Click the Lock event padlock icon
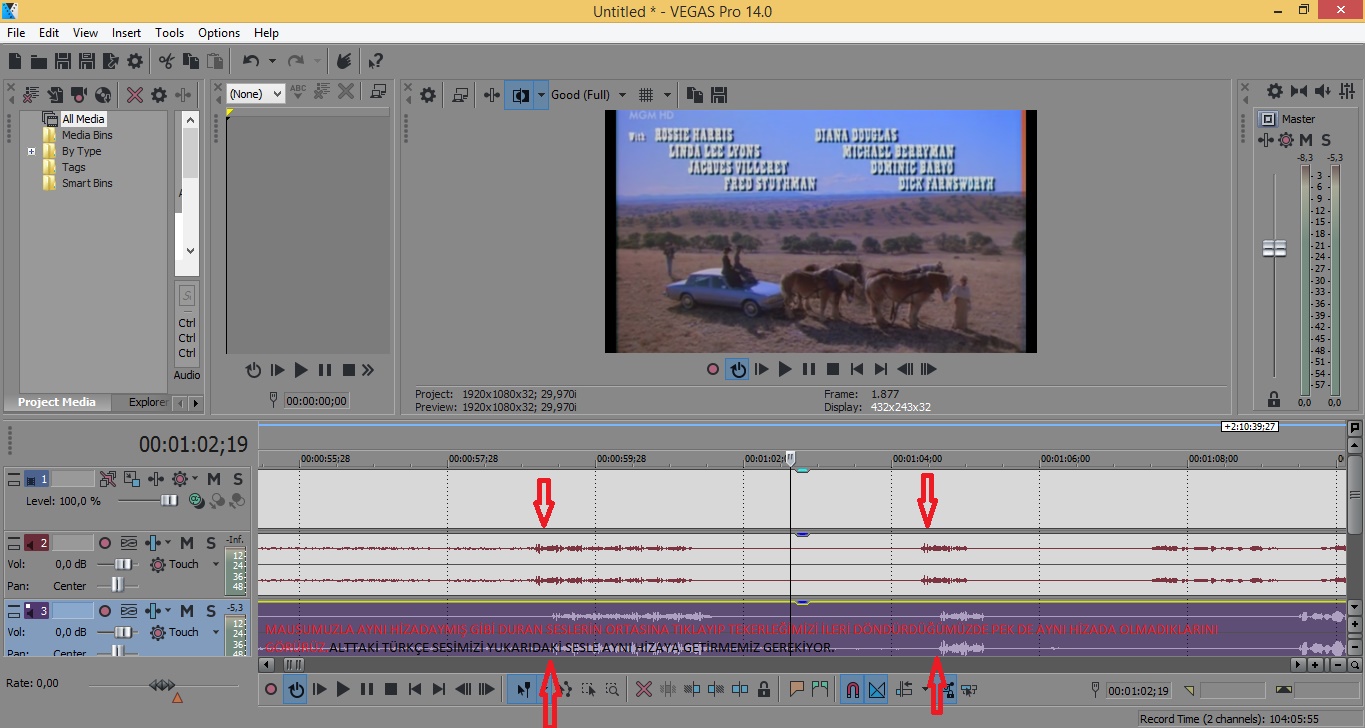Screen dimensions: 1365x728 764,689
